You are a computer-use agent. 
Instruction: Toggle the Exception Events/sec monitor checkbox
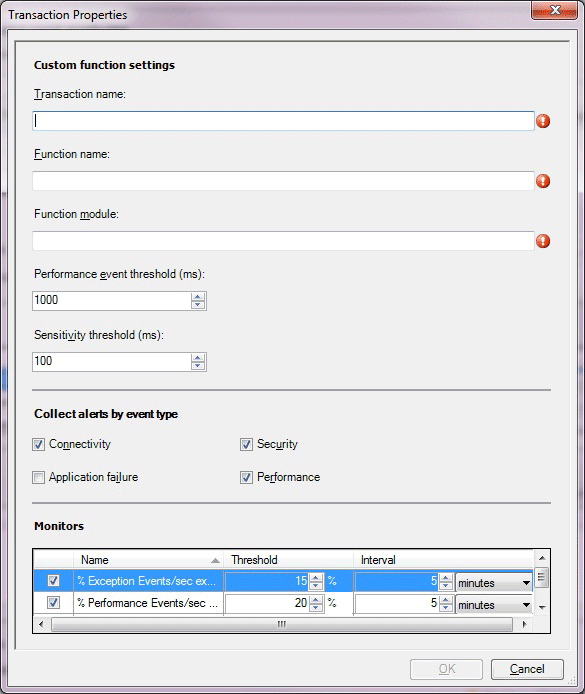click(x=54, y=580)
